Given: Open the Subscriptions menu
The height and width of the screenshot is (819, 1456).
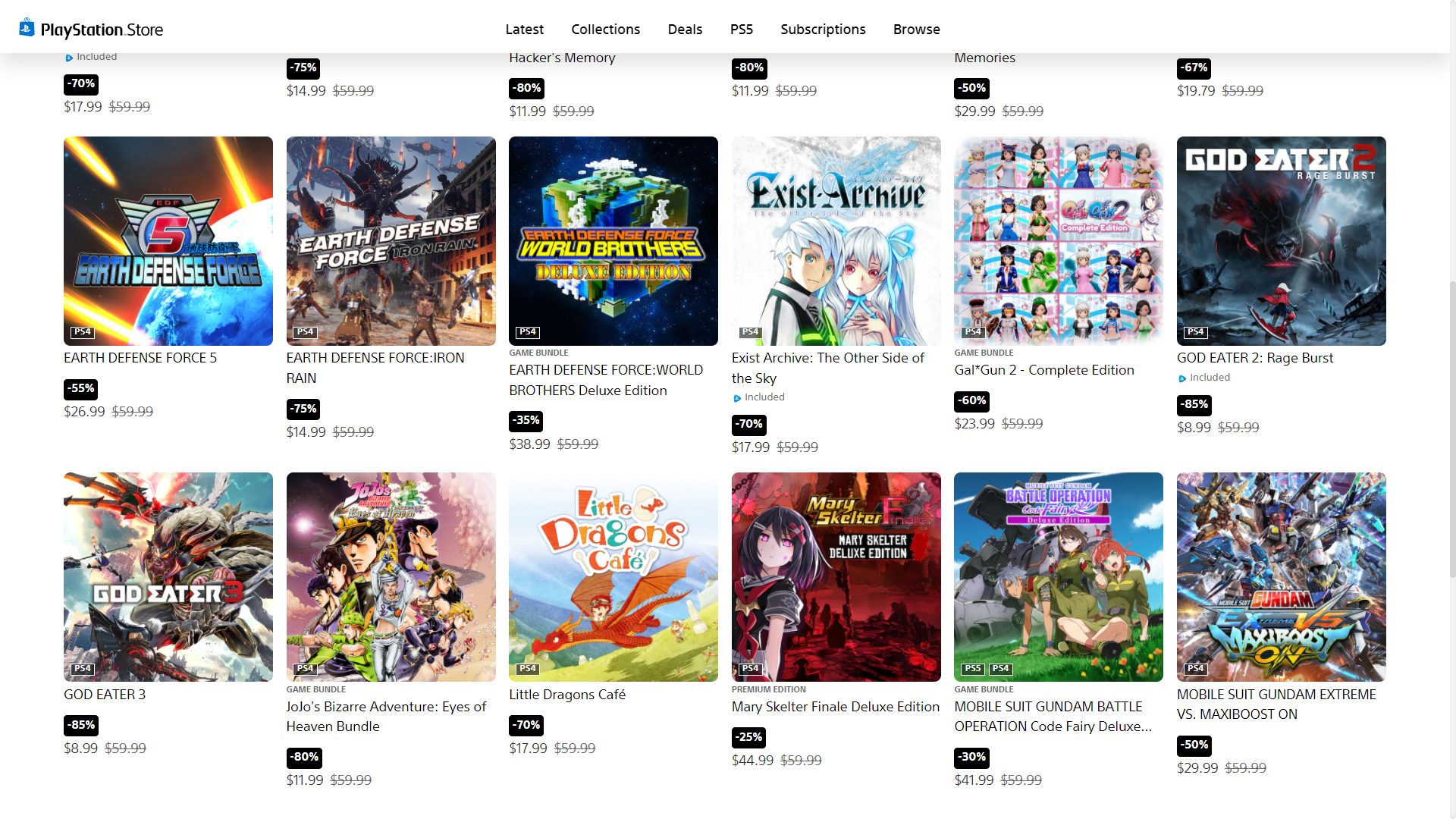Looking at the screenshot, I should pos(823,29).
